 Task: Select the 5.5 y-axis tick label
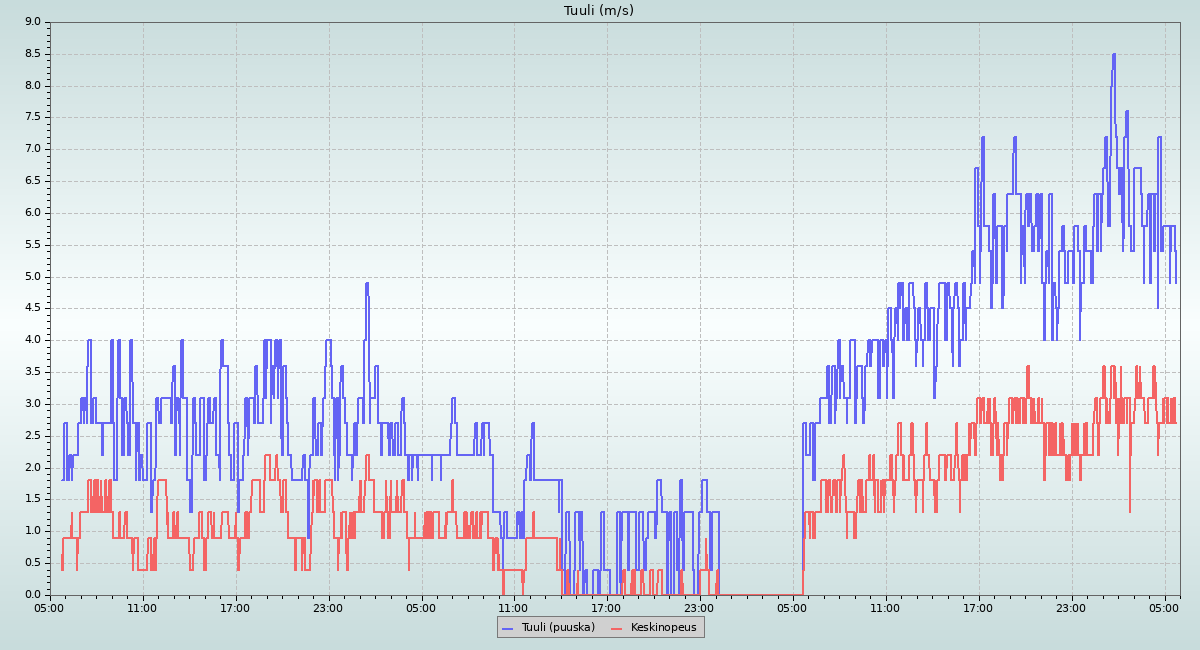tap(32, 244)
